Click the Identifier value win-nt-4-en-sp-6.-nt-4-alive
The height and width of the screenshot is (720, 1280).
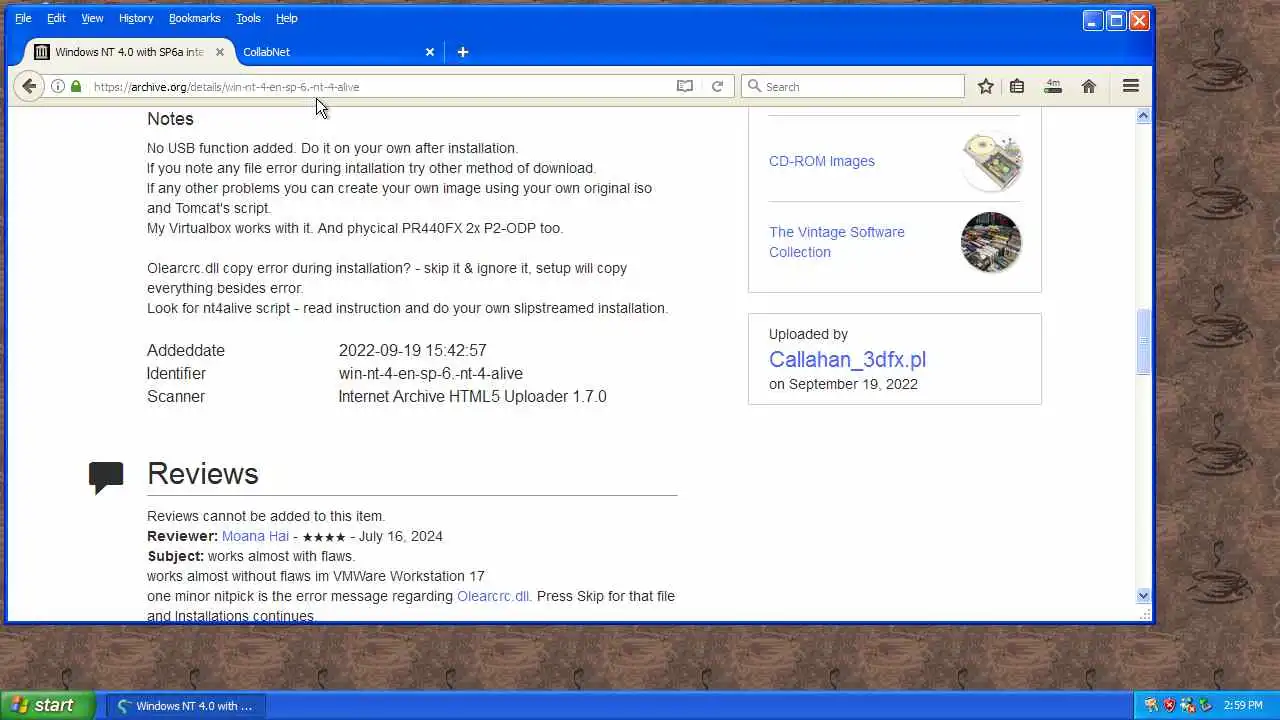pos(431,373)
